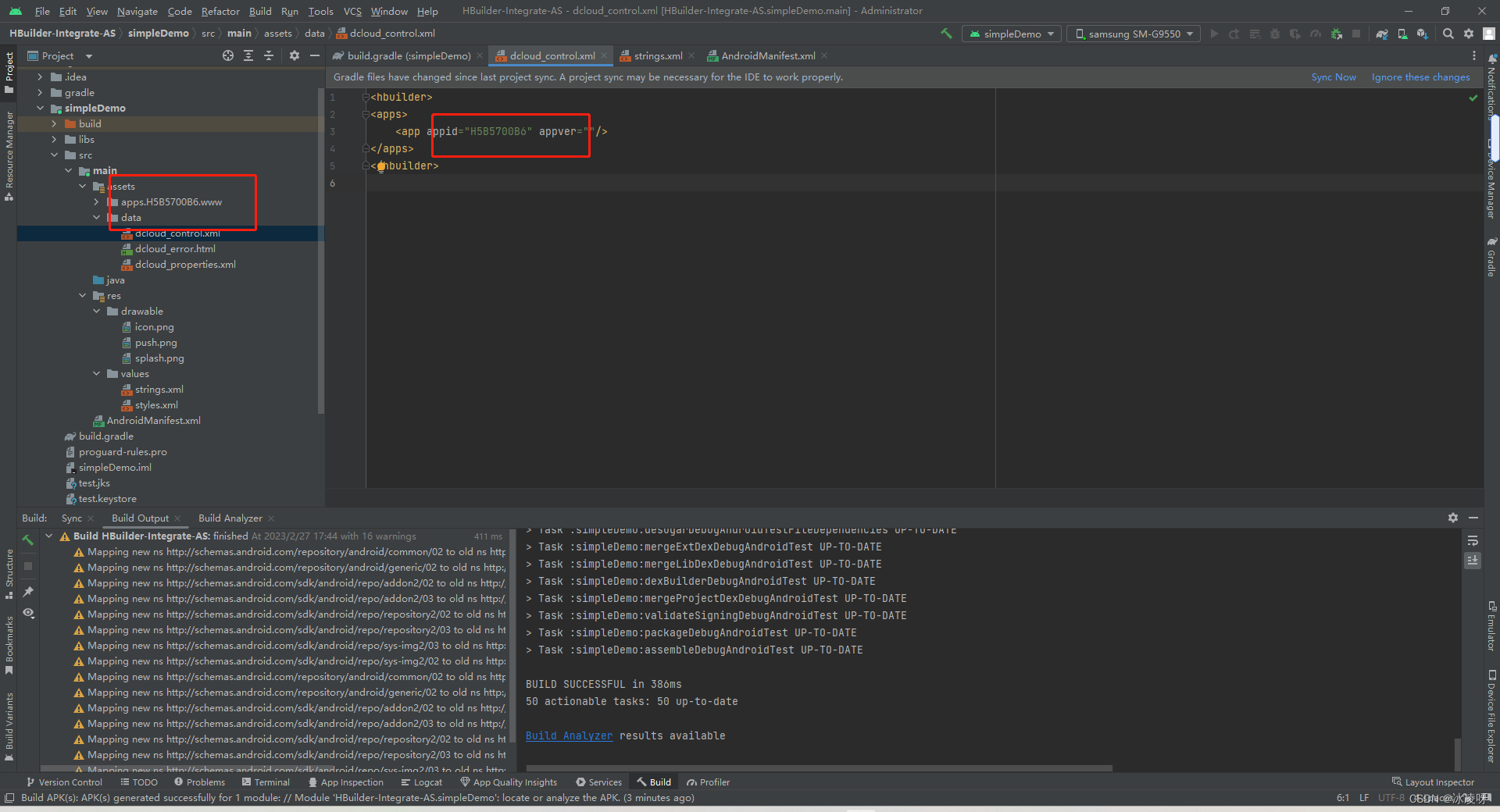The width and height of the screenshot is (1500, 812).
Task: Toggle the Structure tool window button
Action: coord(9,574)
